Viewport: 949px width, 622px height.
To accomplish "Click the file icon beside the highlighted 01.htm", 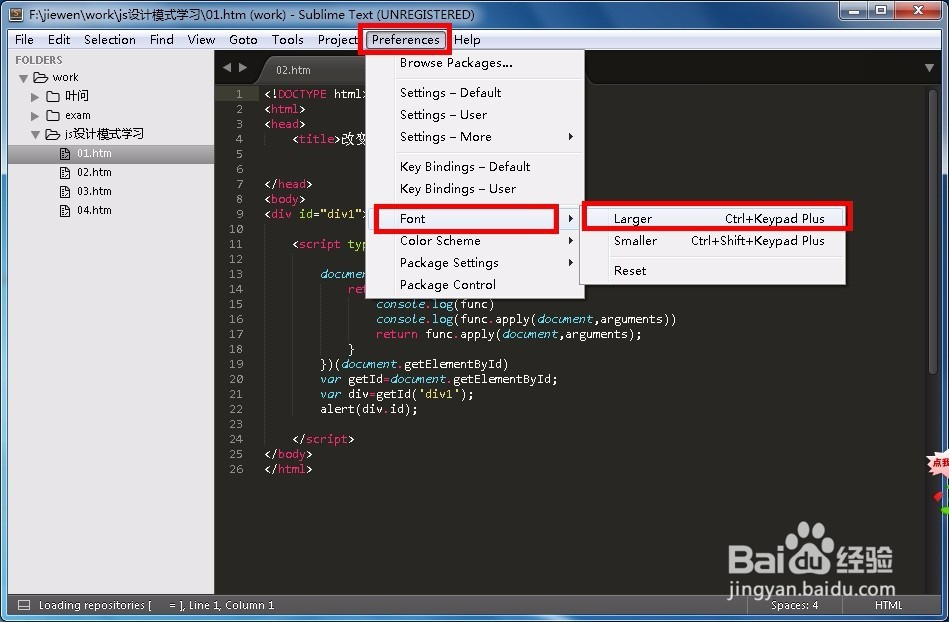I will [x=64, y=153].
